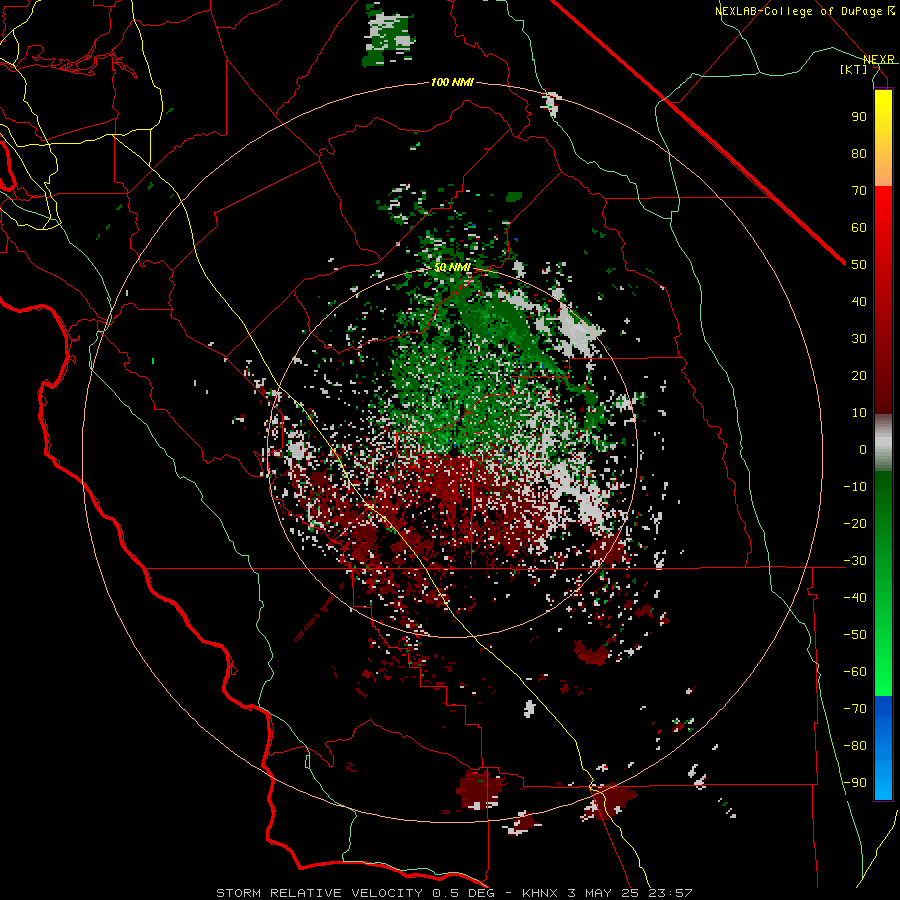Click the 90 value on the velocity scale
The height and width of the screenshot is (900, 900).
coord(859,117)
